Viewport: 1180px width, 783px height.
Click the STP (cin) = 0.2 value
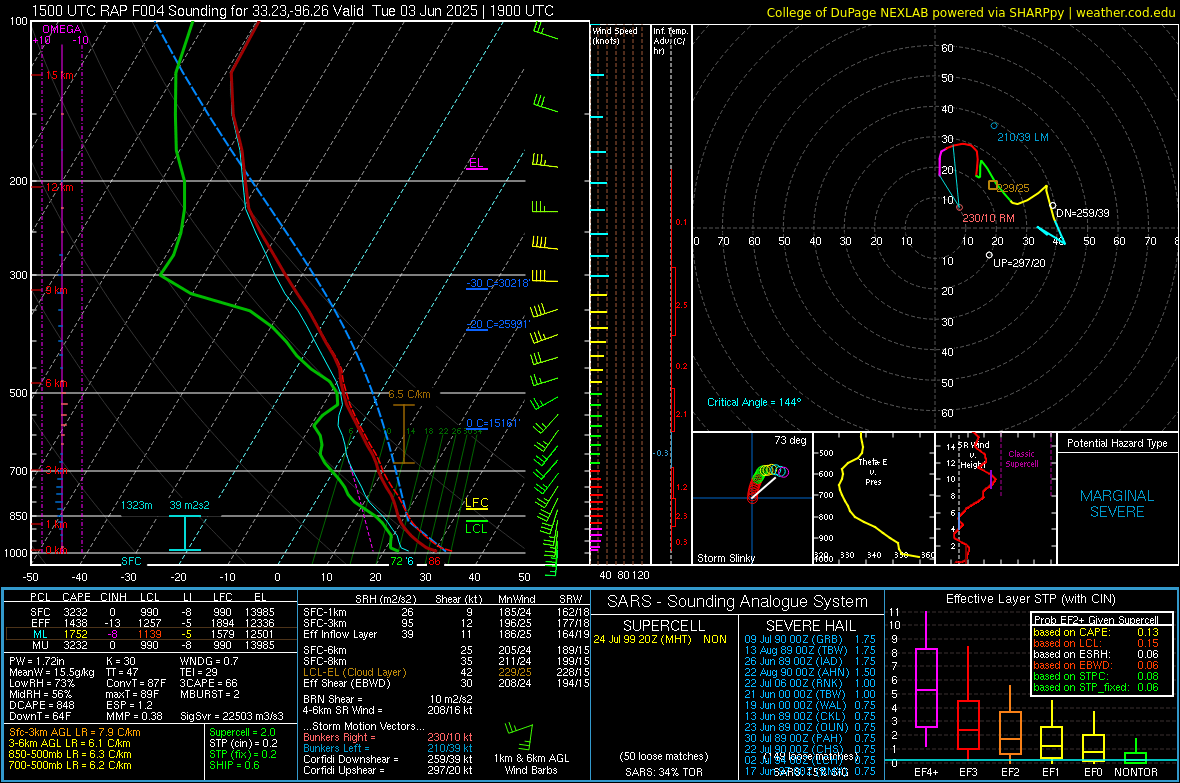point(243,743)
